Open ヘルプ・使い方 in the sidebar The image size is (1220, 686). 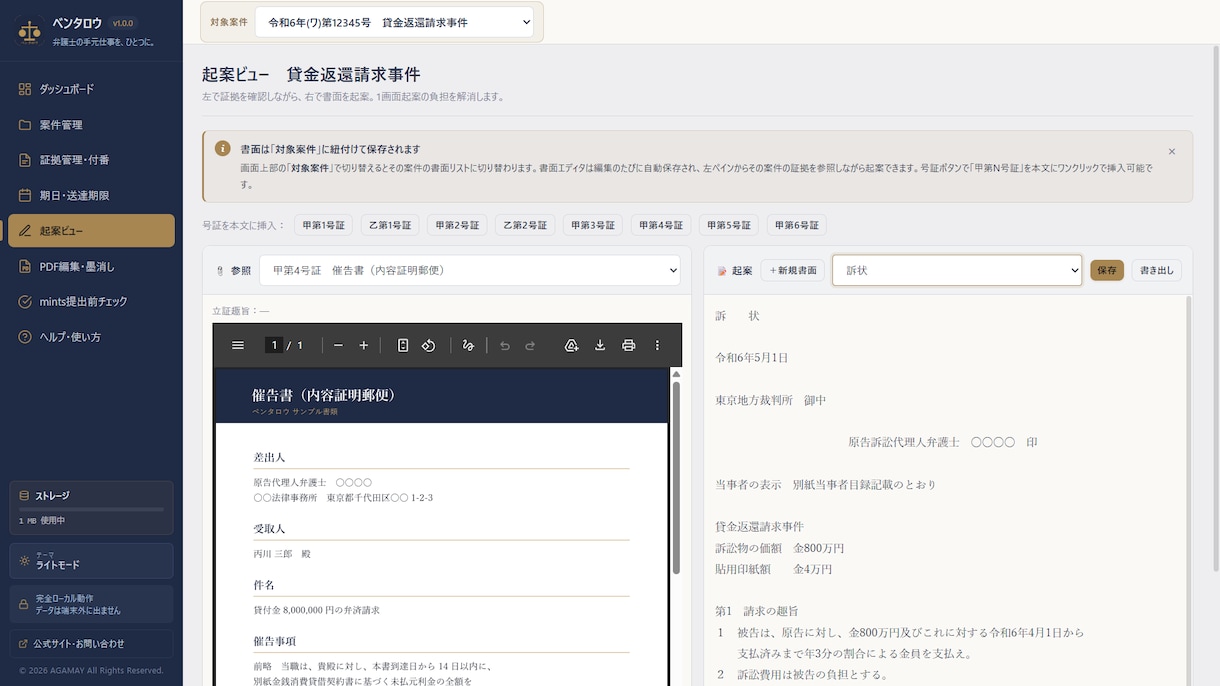(91, 337)
